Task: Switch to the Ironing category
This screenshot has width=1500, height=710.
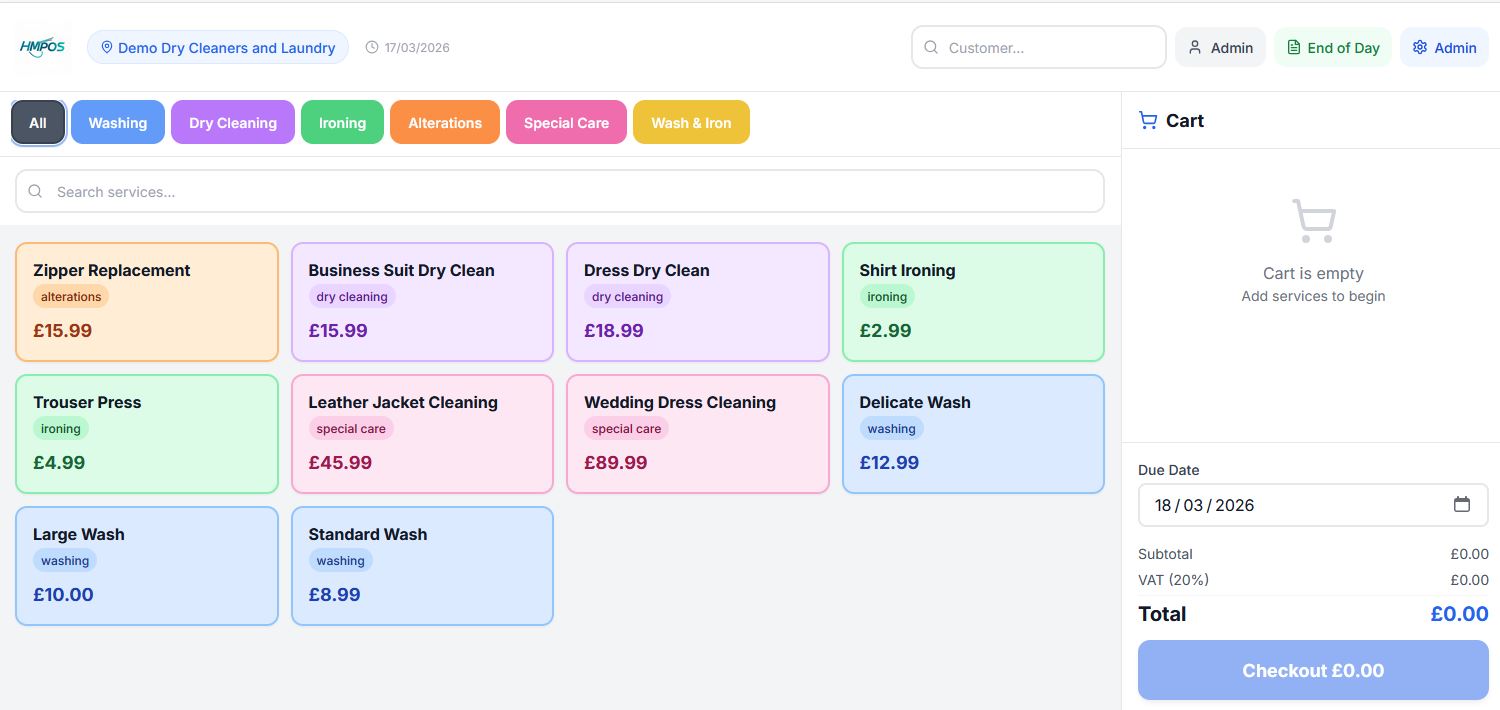Action: tap(342, 123)
